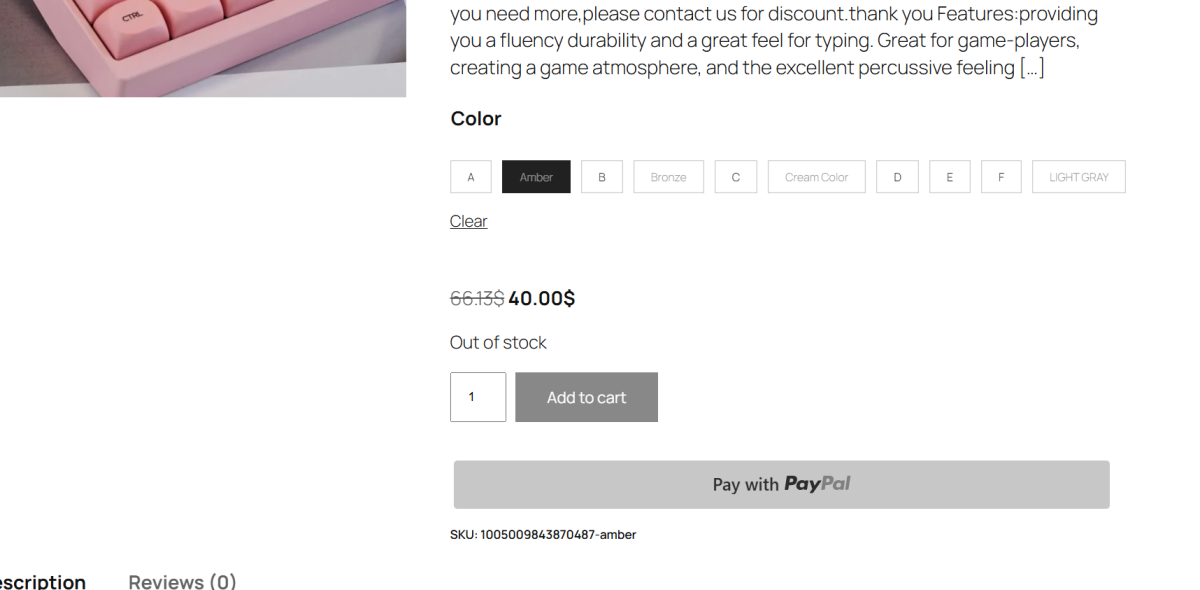Switch to the Description tab
Image resolution: width=1200 pixels, height=590 pixels.
[x=42, y=581]
